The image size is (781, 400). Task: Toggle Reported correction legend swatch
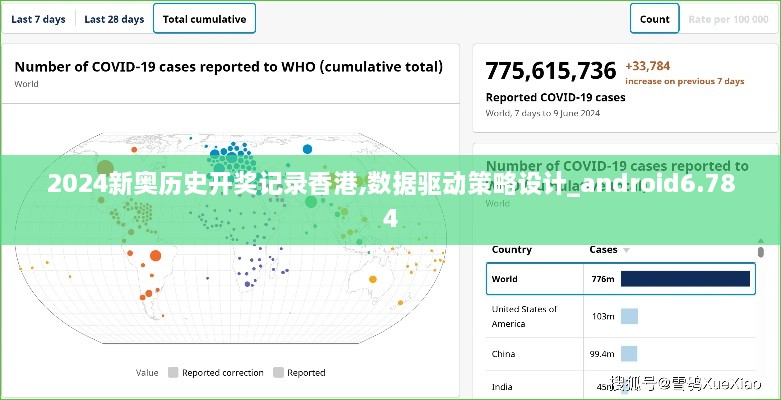(x=173, y=373)
